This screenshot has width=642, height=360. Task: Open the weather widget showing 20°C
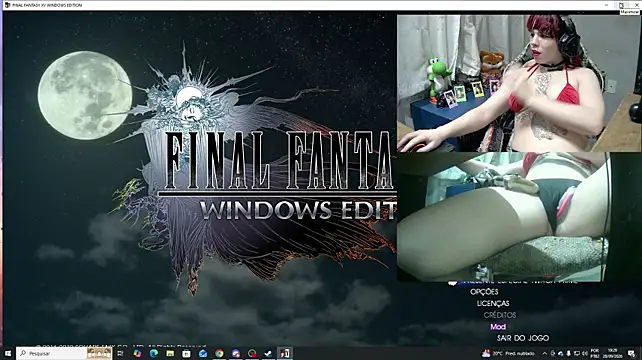(509, 353)
